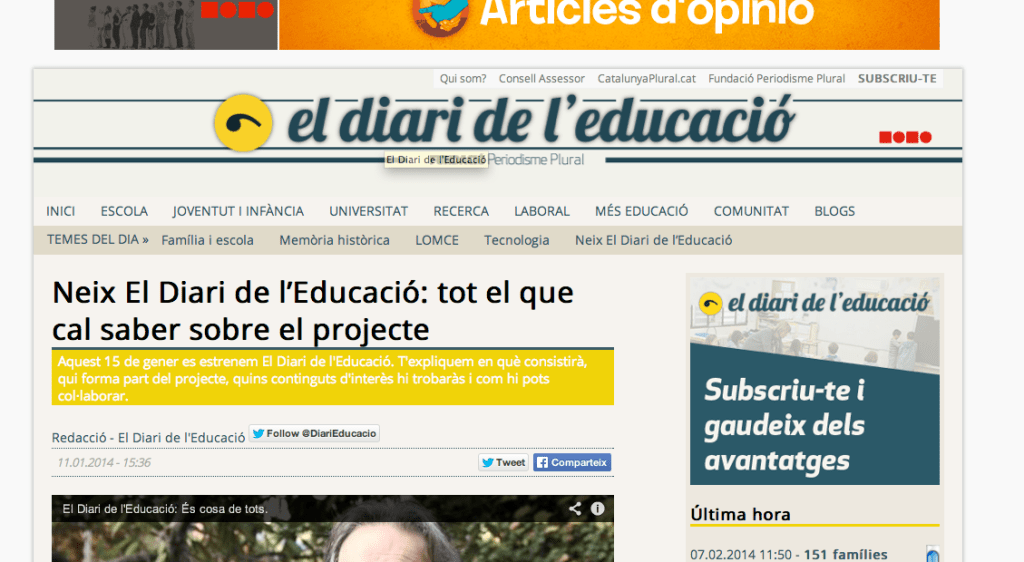Open the LABORAL section

(542, 211)
